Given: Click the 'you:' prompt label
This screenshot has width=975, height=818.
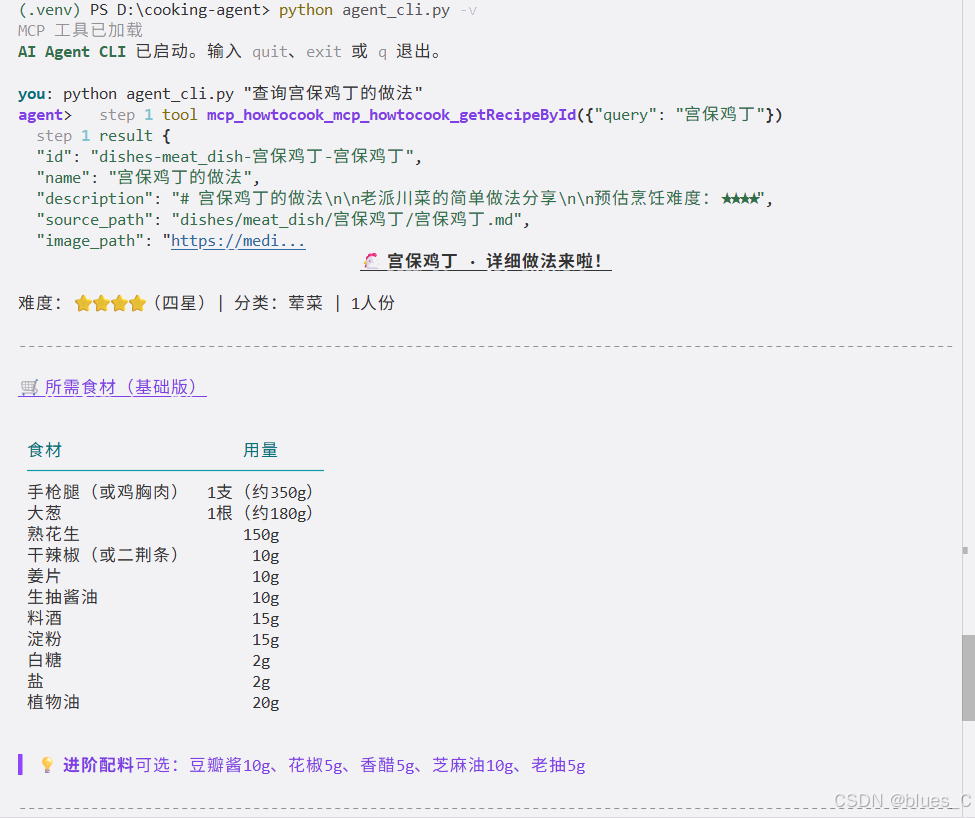Looking at the screenshot, I should [32, 94].
